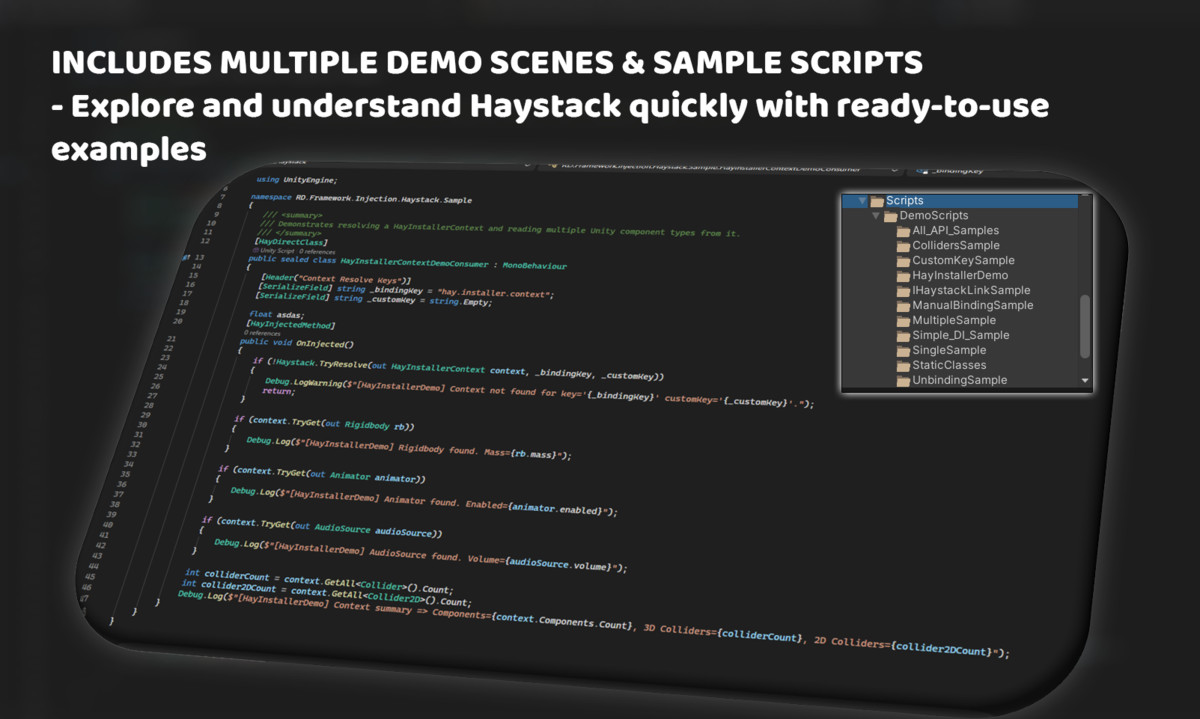Select the ManualBindingSample folder name
Screen dimensions: 1200x719
point(973,306)
